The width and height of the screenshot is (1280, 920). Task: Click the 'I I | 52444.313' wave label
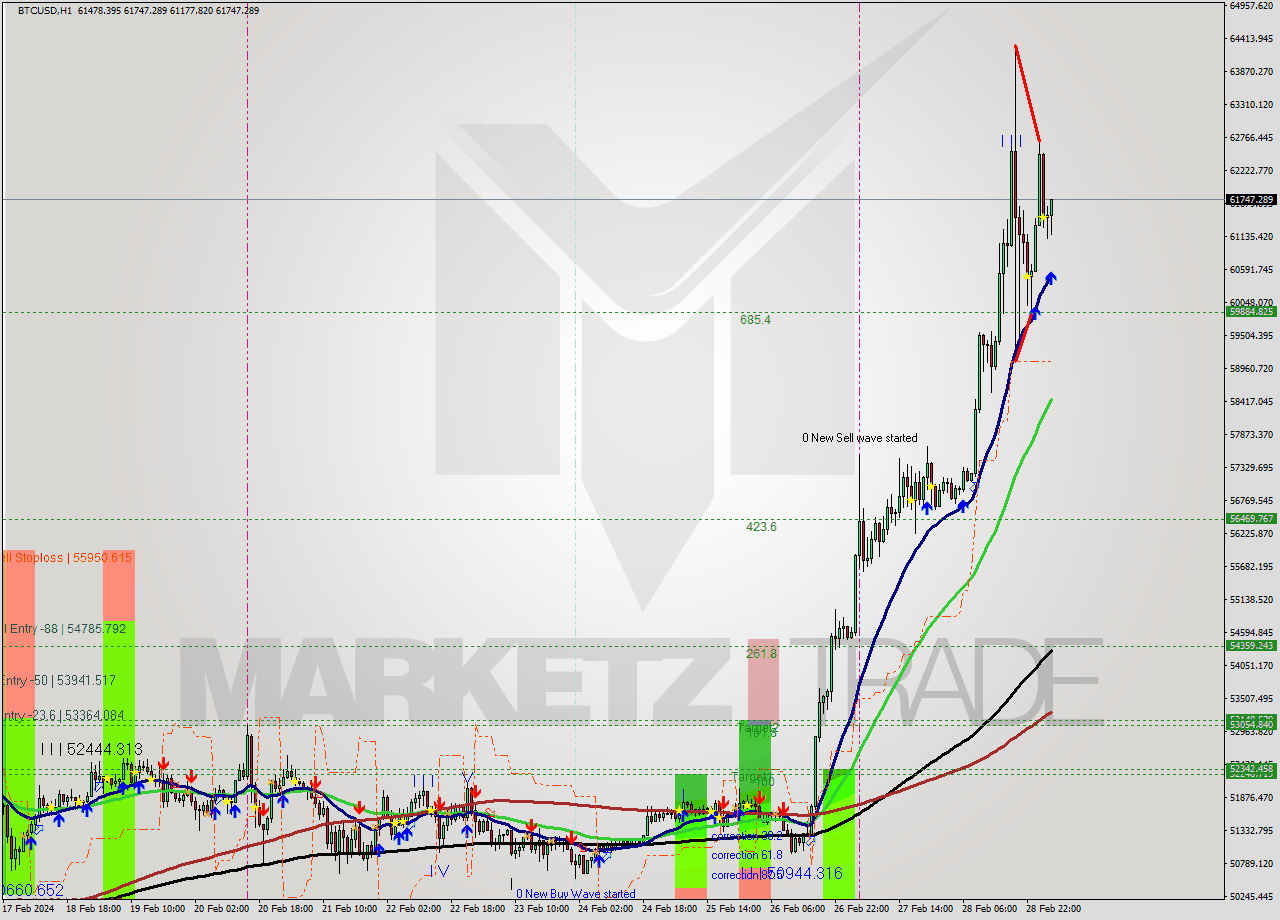[91, 749]
